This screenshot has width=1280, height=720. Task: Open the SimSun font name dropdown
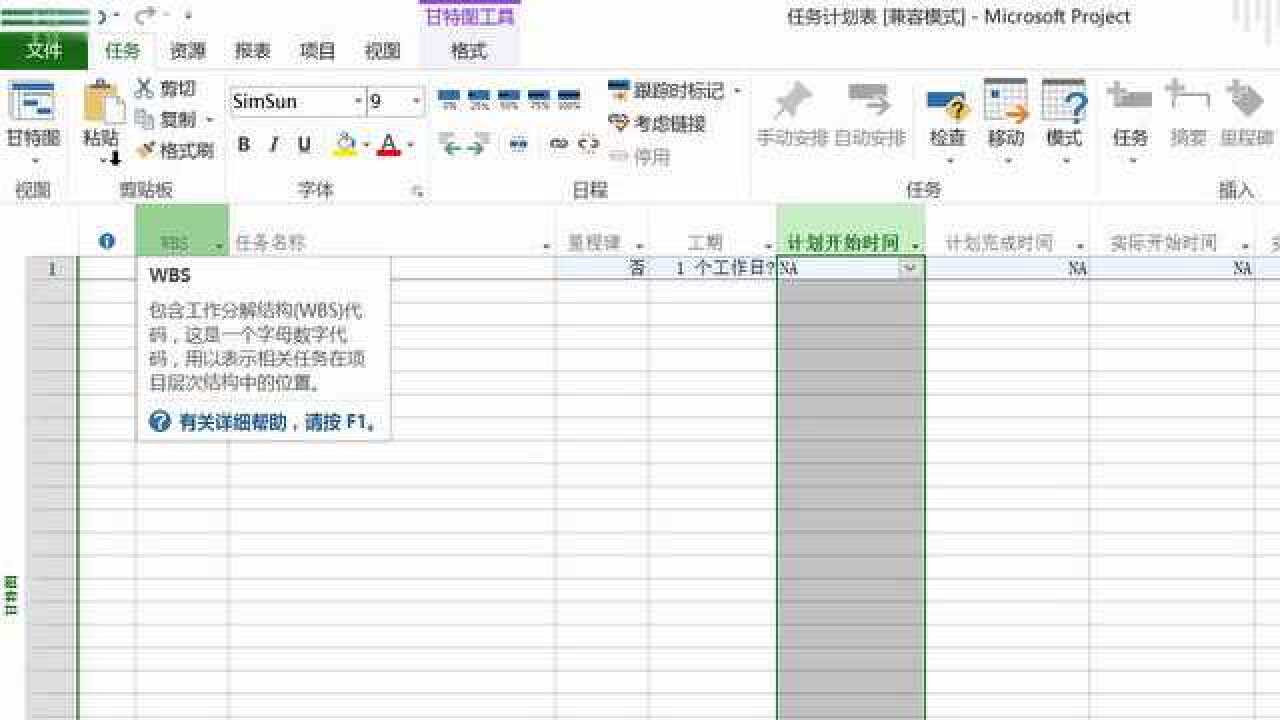[357, 101]
